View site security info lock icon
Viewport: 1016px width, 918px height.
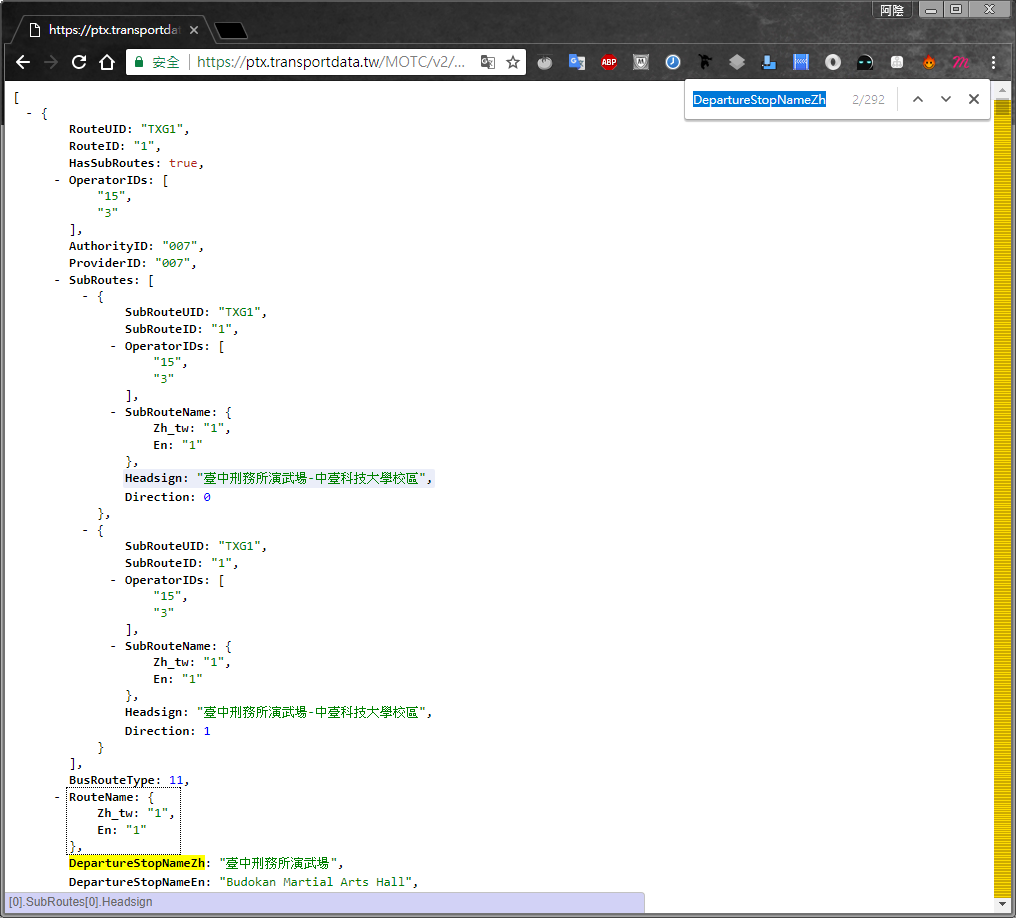point(139,62)
